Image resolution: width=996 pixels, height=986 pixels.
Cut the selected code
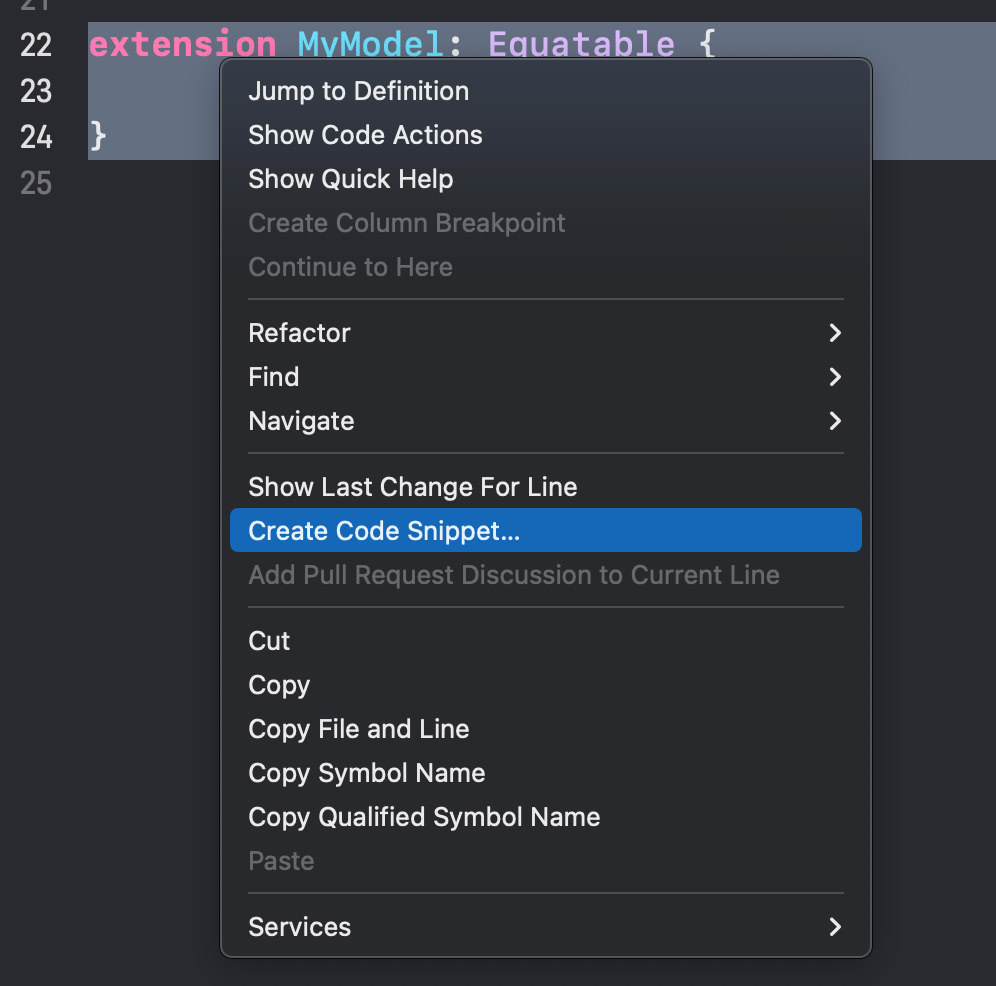(546, 640)
